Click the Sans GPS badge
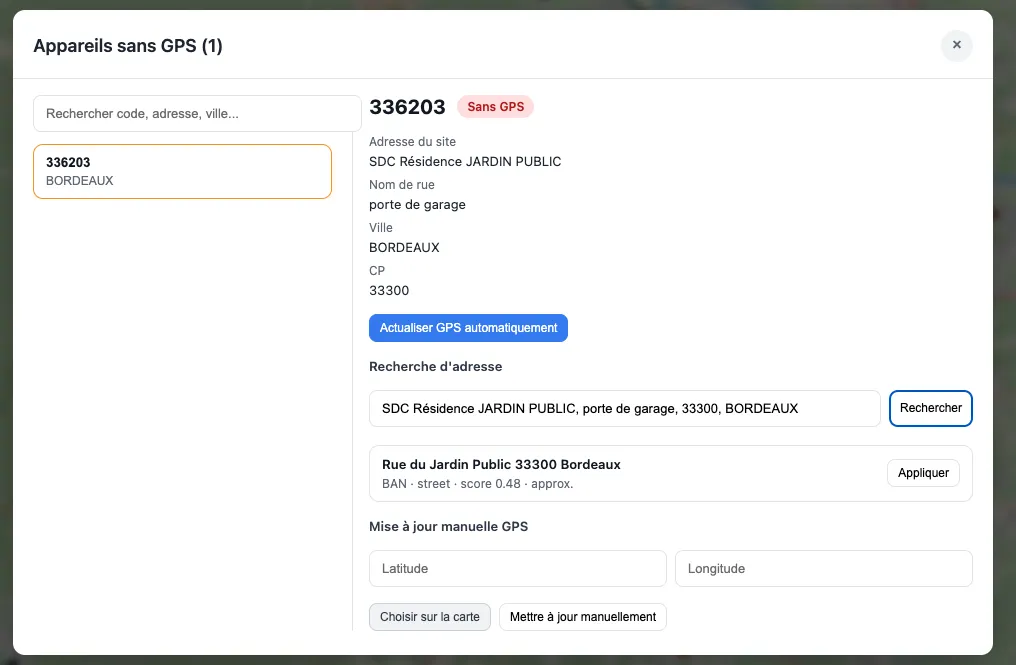 [495, 107]
